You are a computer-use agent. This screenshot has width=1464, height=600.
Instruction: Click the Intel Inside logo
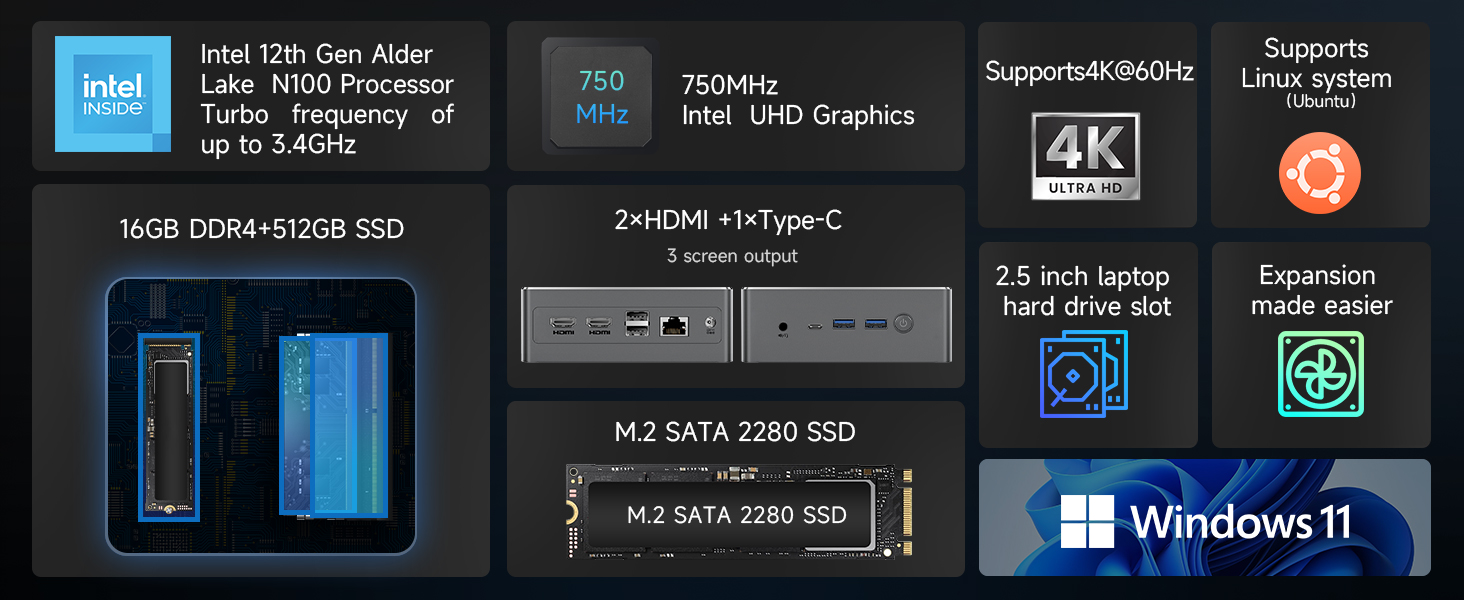pyautogui.click(x=113, y=94)
